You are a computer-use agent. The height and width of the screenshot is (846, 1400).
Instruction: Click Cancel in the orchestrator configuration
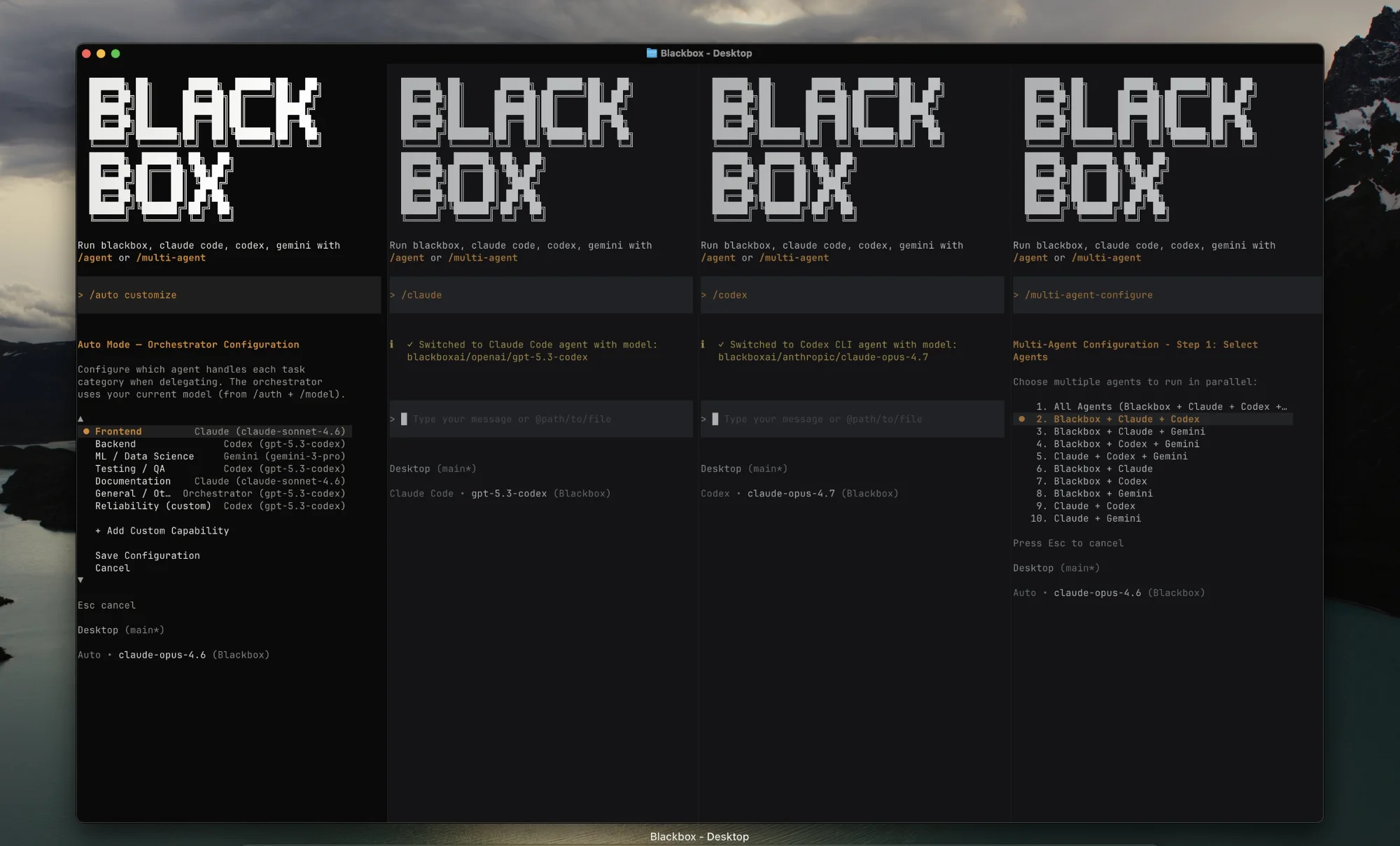click(x=113, y=568)
